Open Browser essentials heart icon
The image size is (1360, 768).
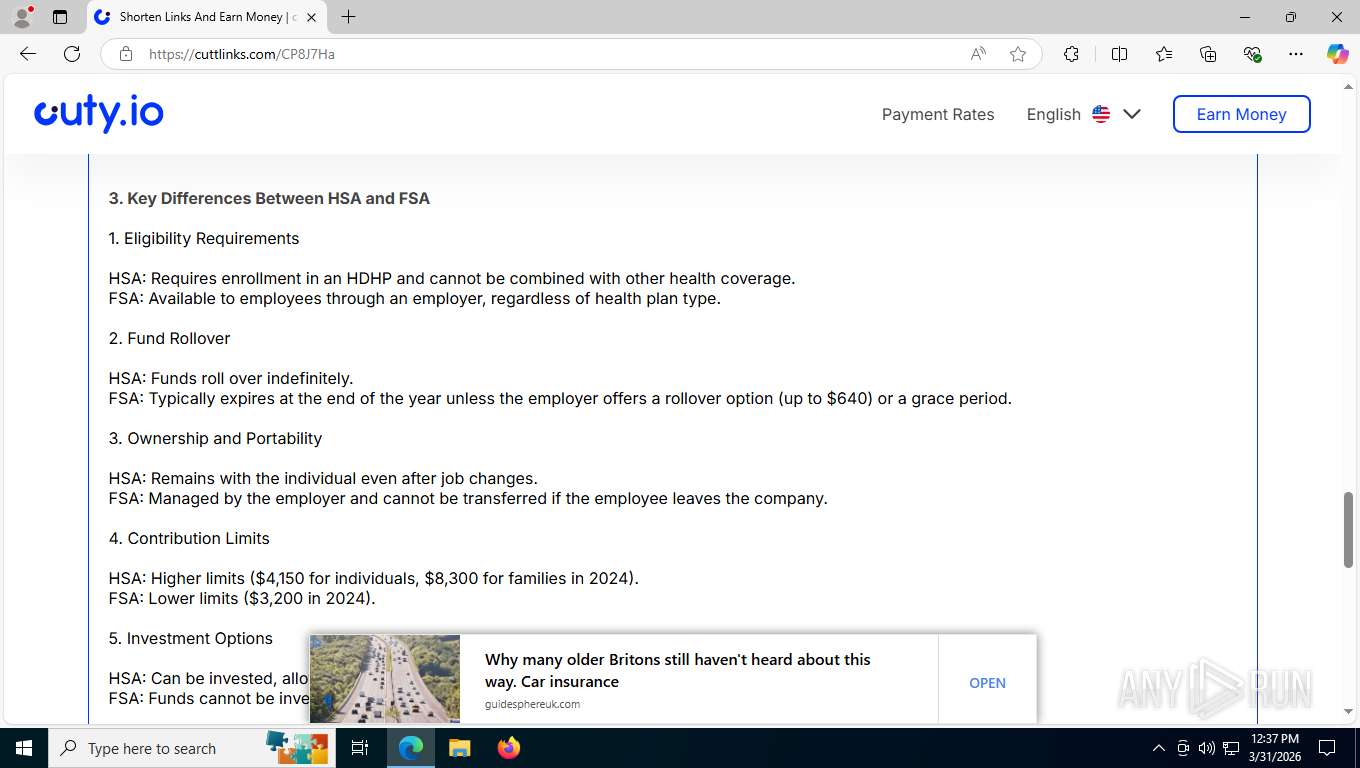(1252, 54)
